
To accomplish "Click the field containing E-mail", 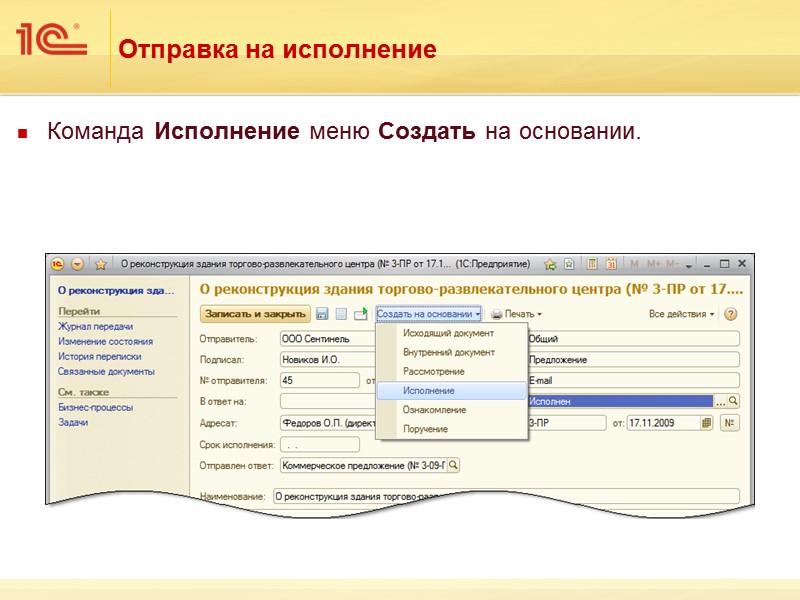I will coord(633,381).
